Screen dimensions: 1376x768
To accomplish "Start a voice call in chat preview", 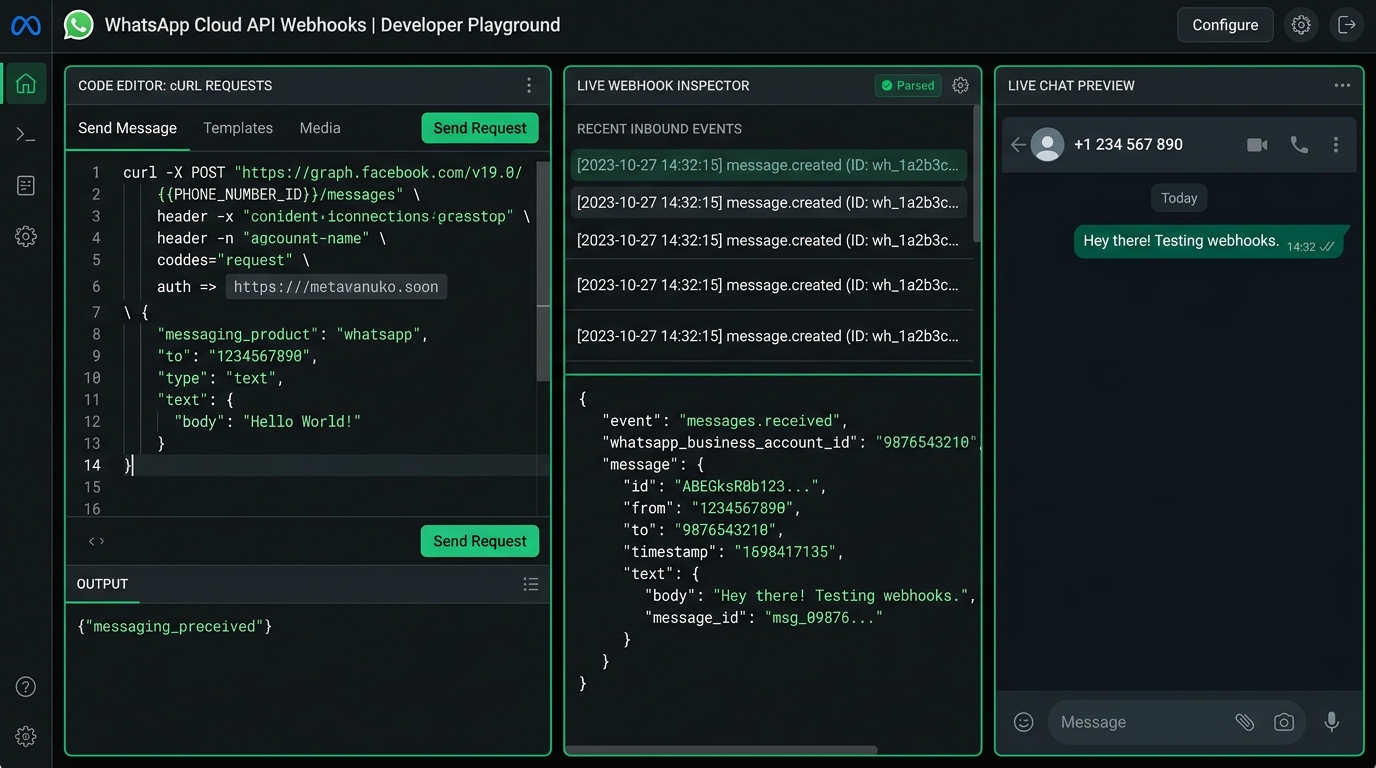I will 1299,145.
